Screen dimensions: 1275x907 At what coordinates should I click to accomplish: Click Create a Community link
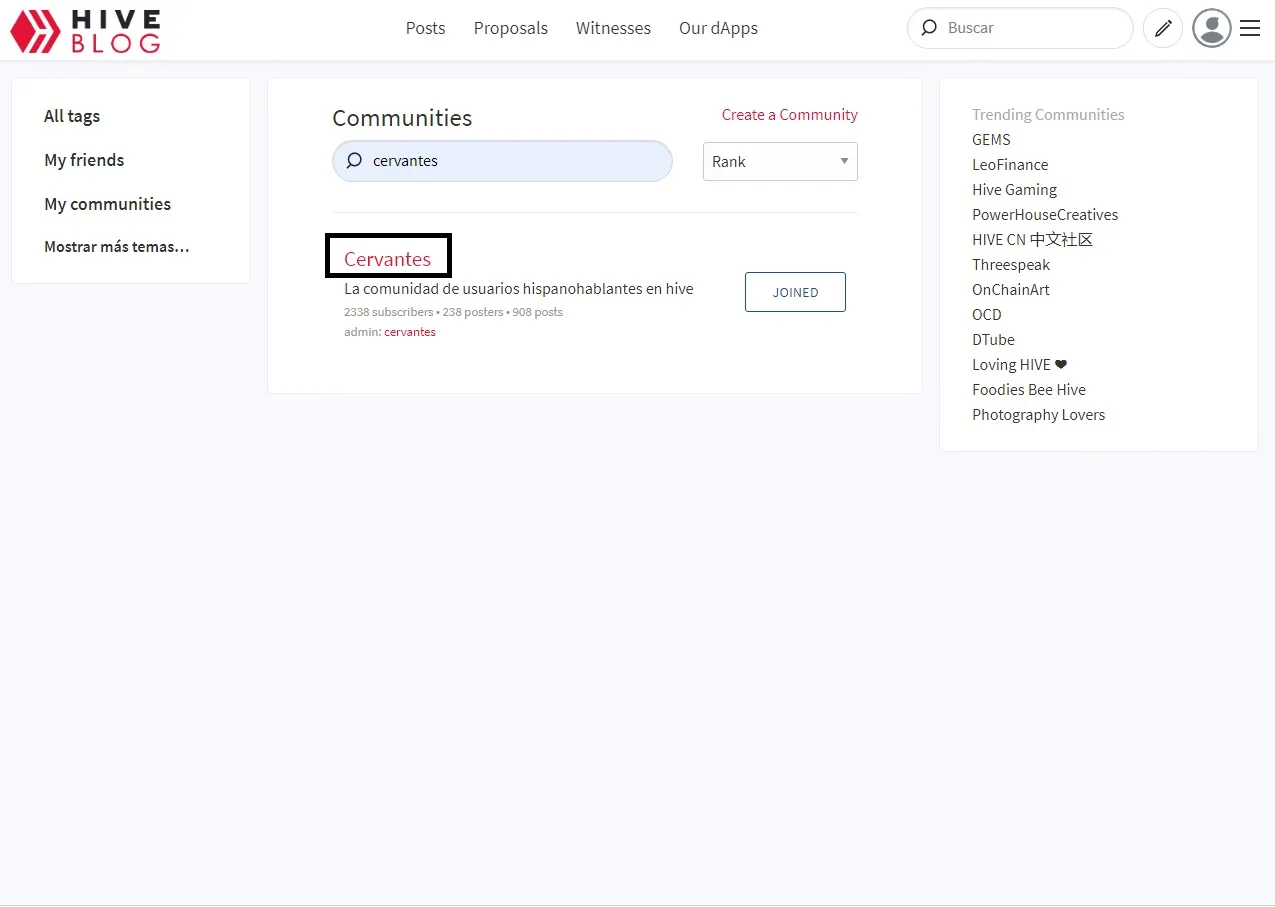[x=790, y=115]
